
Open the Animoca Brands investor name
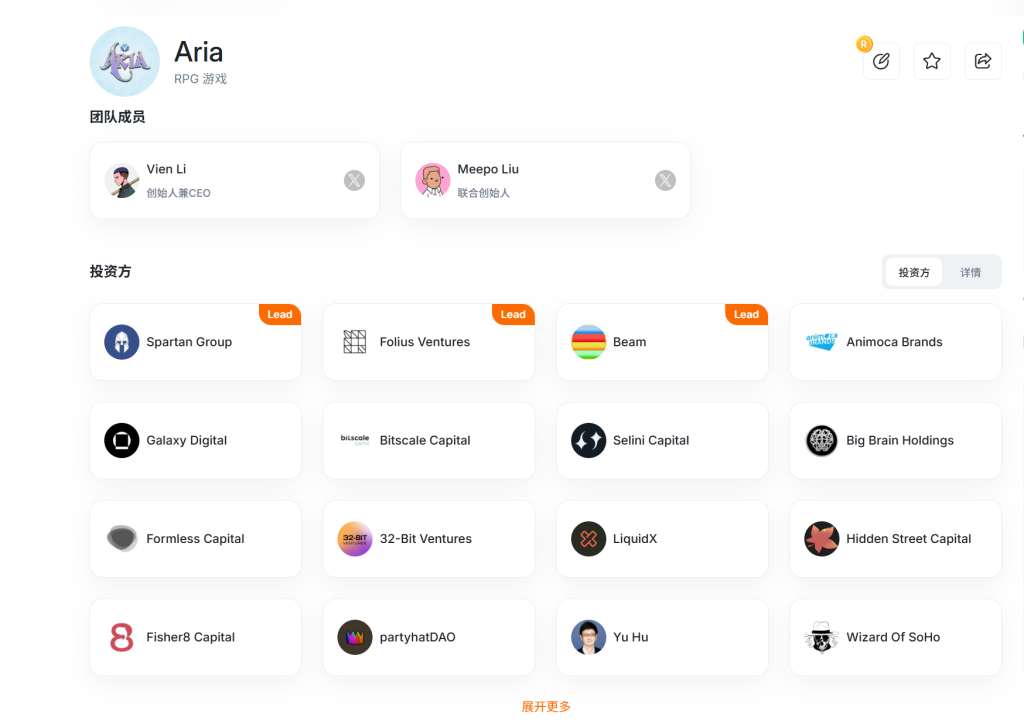[x=894, y=342]
